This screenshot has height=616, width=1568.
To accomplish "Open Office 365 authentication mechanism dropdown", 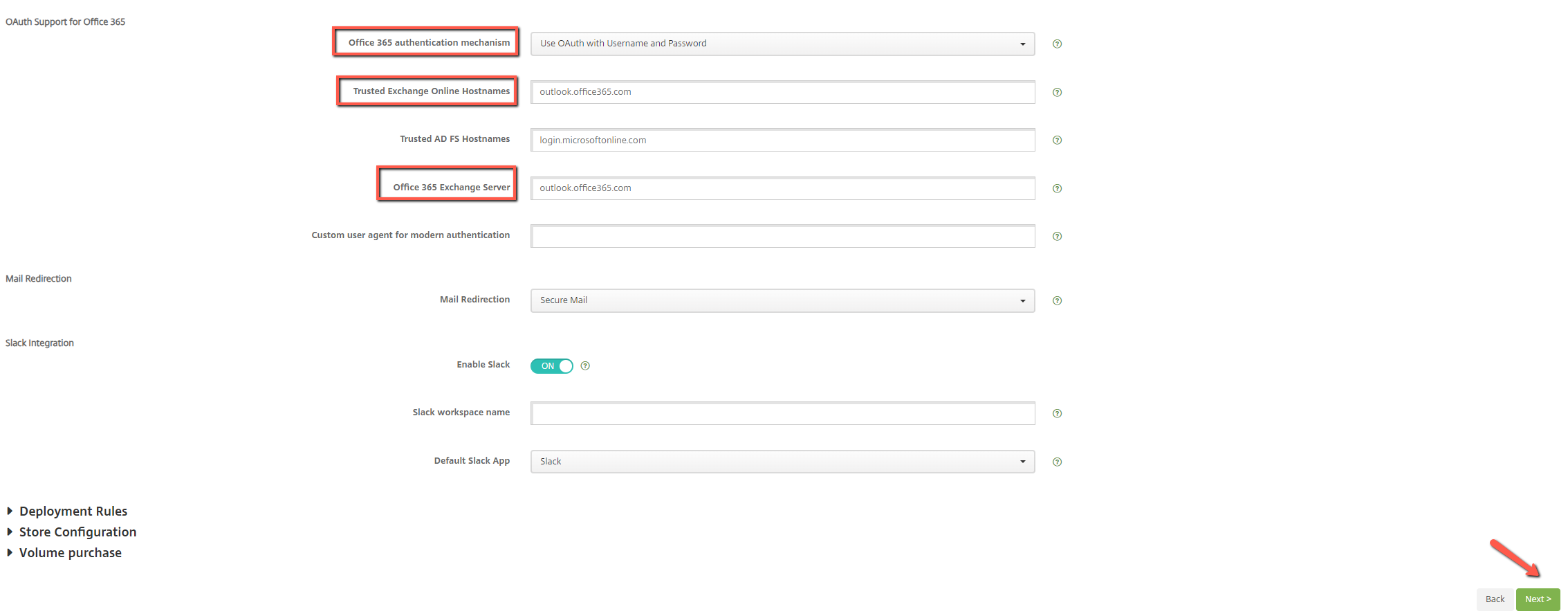I will coord(782,44).
